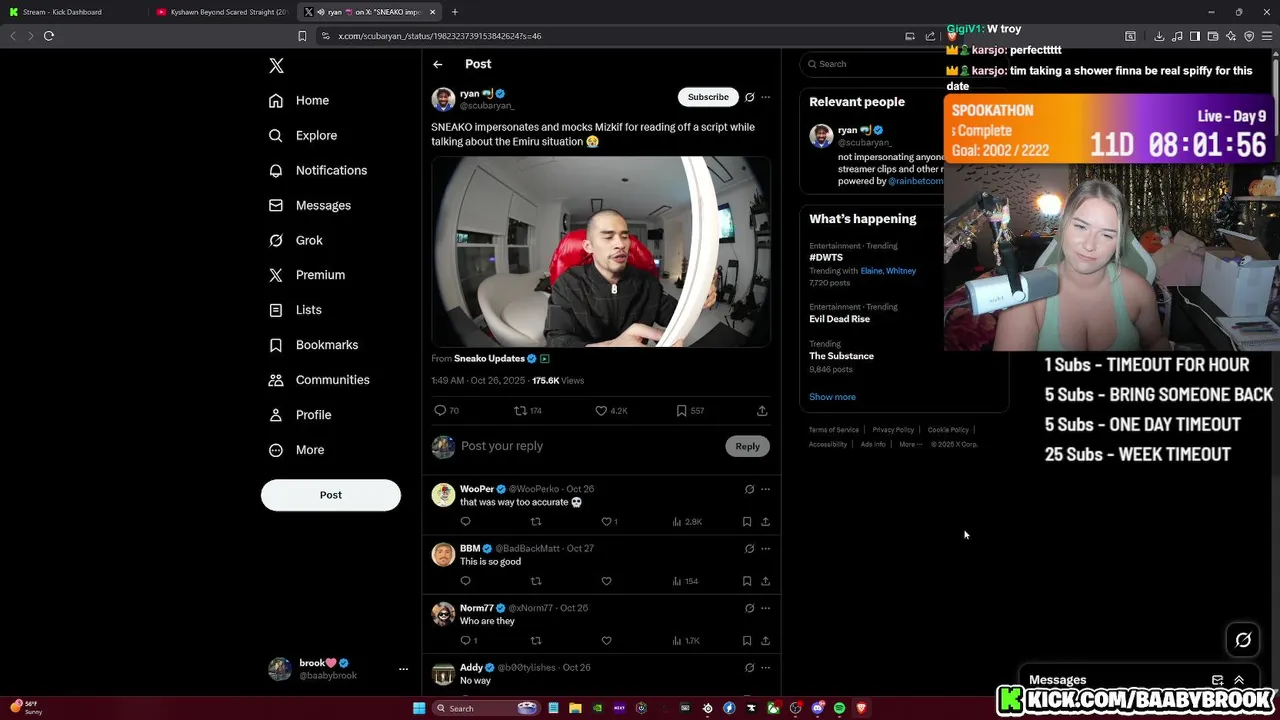This screenshot has height=720, width=1280.
Task: Go to Home in X sidebar
Action: [x=299, y=100]
